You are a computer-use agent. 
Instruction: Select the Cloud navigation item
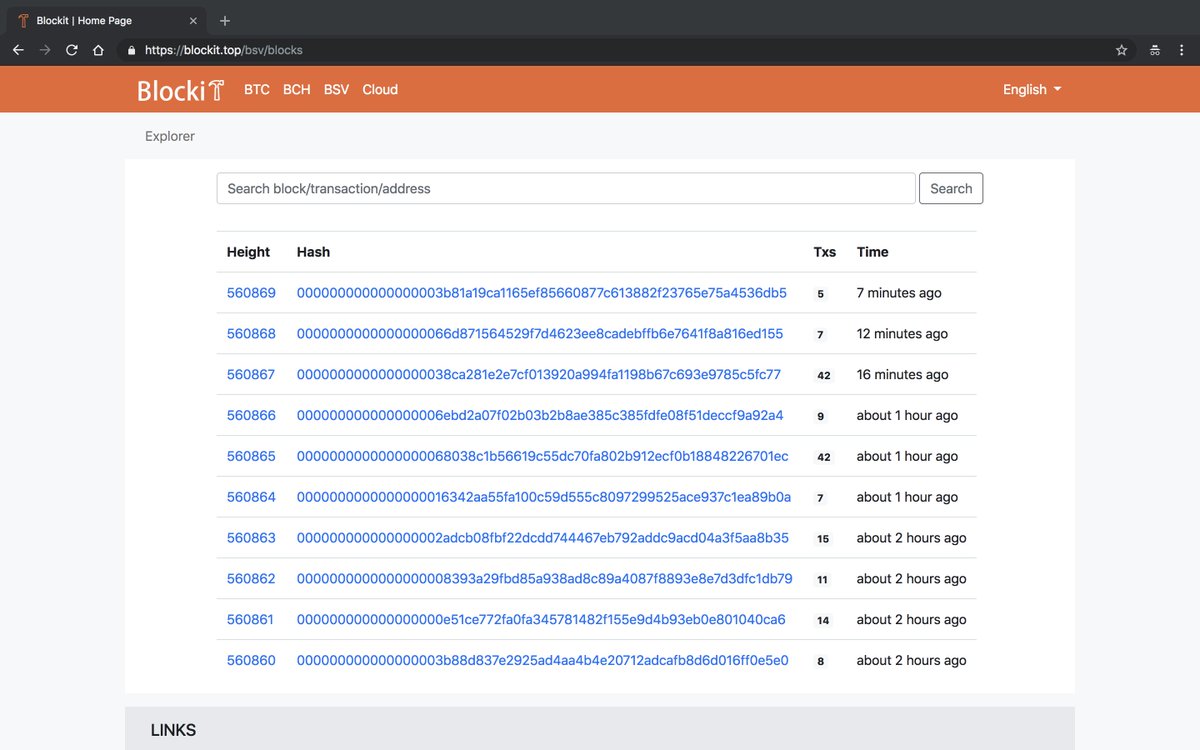(x=380, y=89)
